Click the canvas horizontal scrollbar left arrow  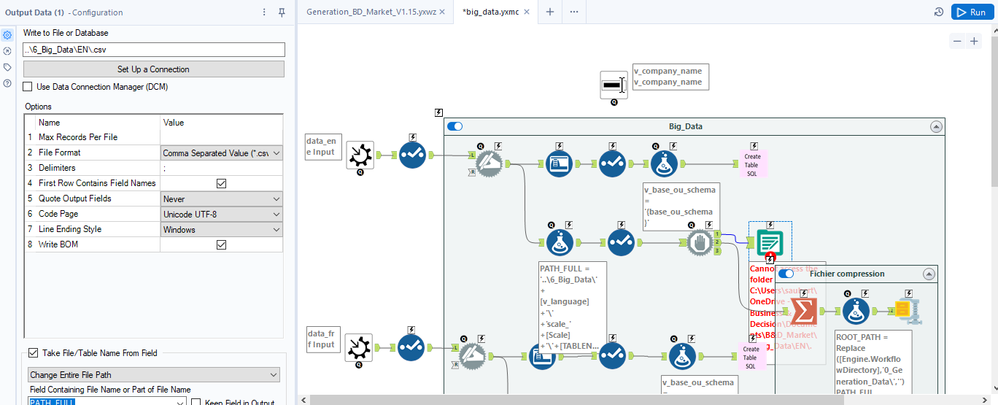(x=304, y=401)
